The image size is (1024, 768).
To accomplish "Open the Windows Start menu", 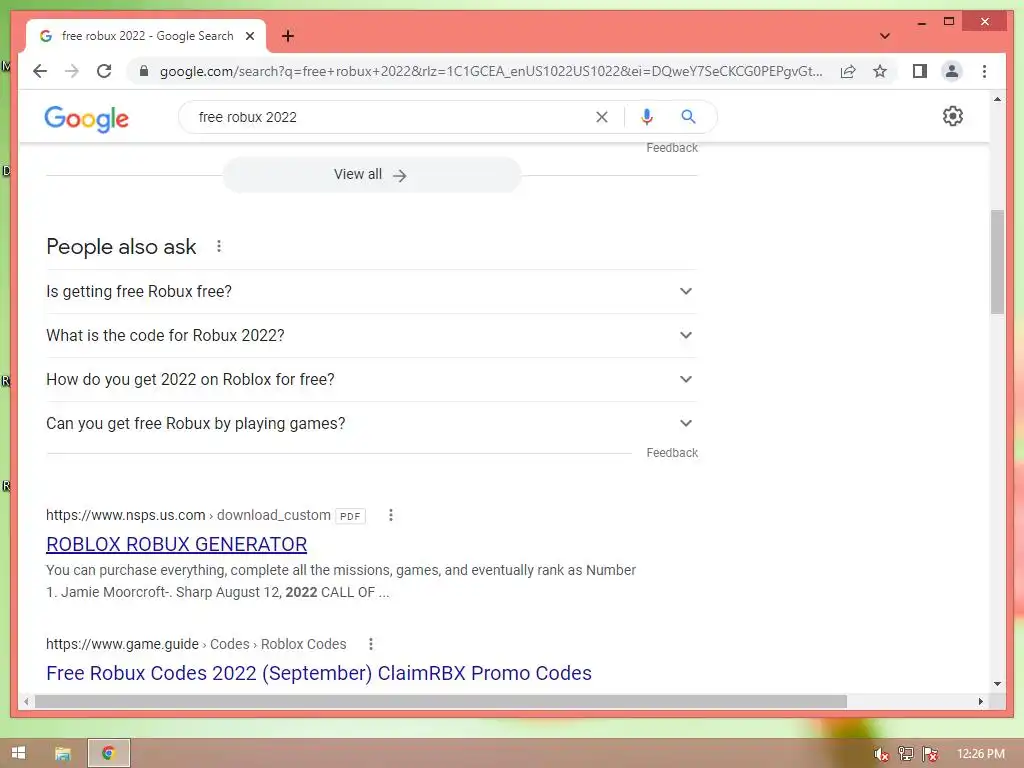I will [x=18, y=753].
